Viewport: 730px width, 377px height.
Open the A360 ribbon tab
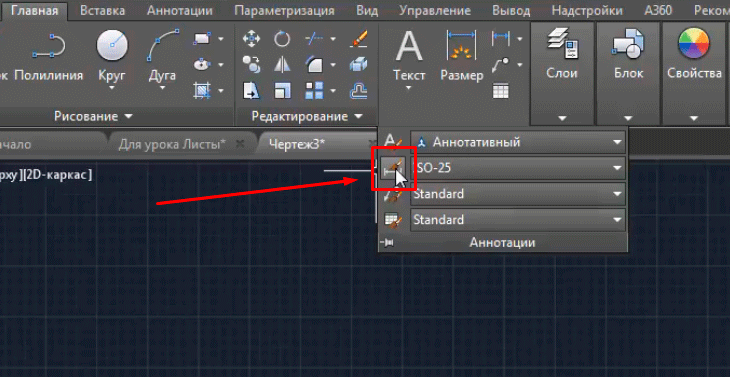(658, 10)
